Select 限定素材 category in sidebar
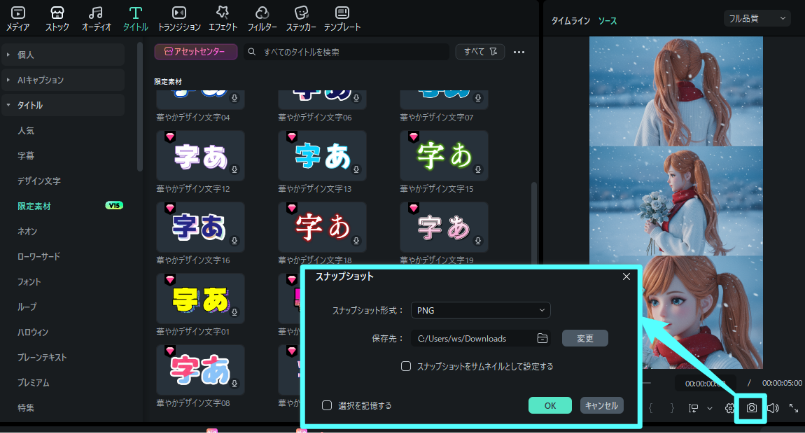This screenshot has height=433, width=805. [34, 206]
